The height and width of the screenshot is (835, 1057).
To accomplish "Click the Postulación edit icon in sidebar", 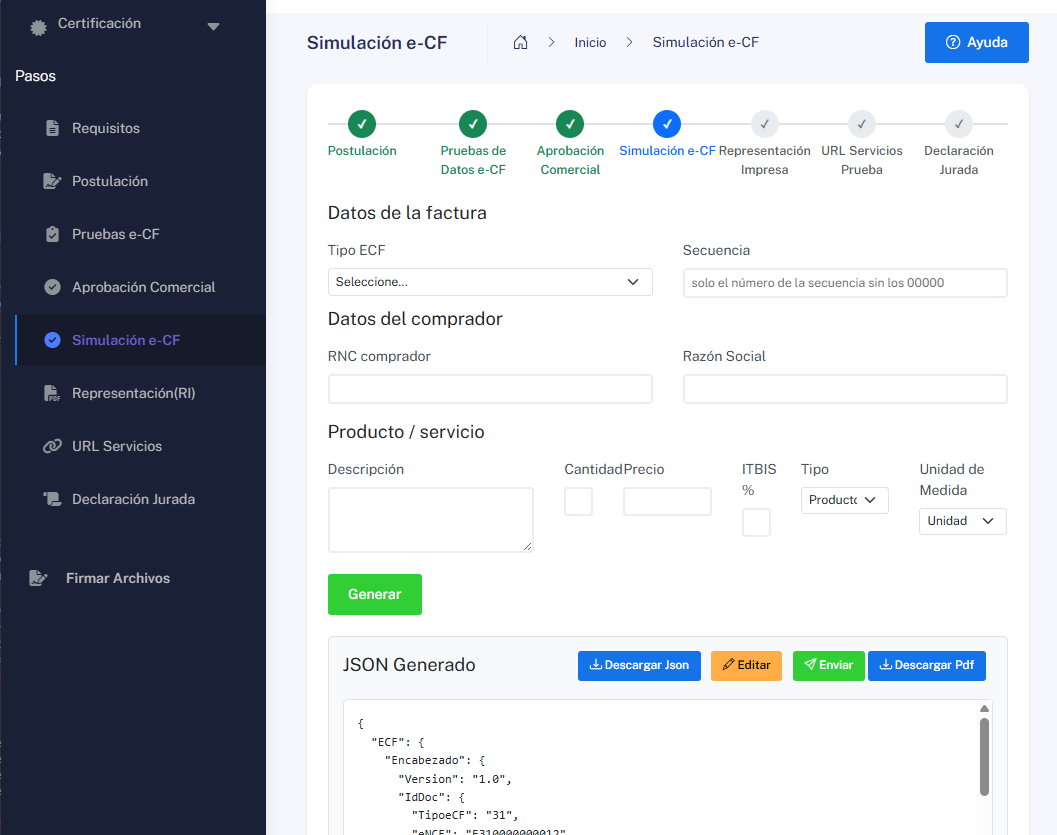I will (52, 181).
